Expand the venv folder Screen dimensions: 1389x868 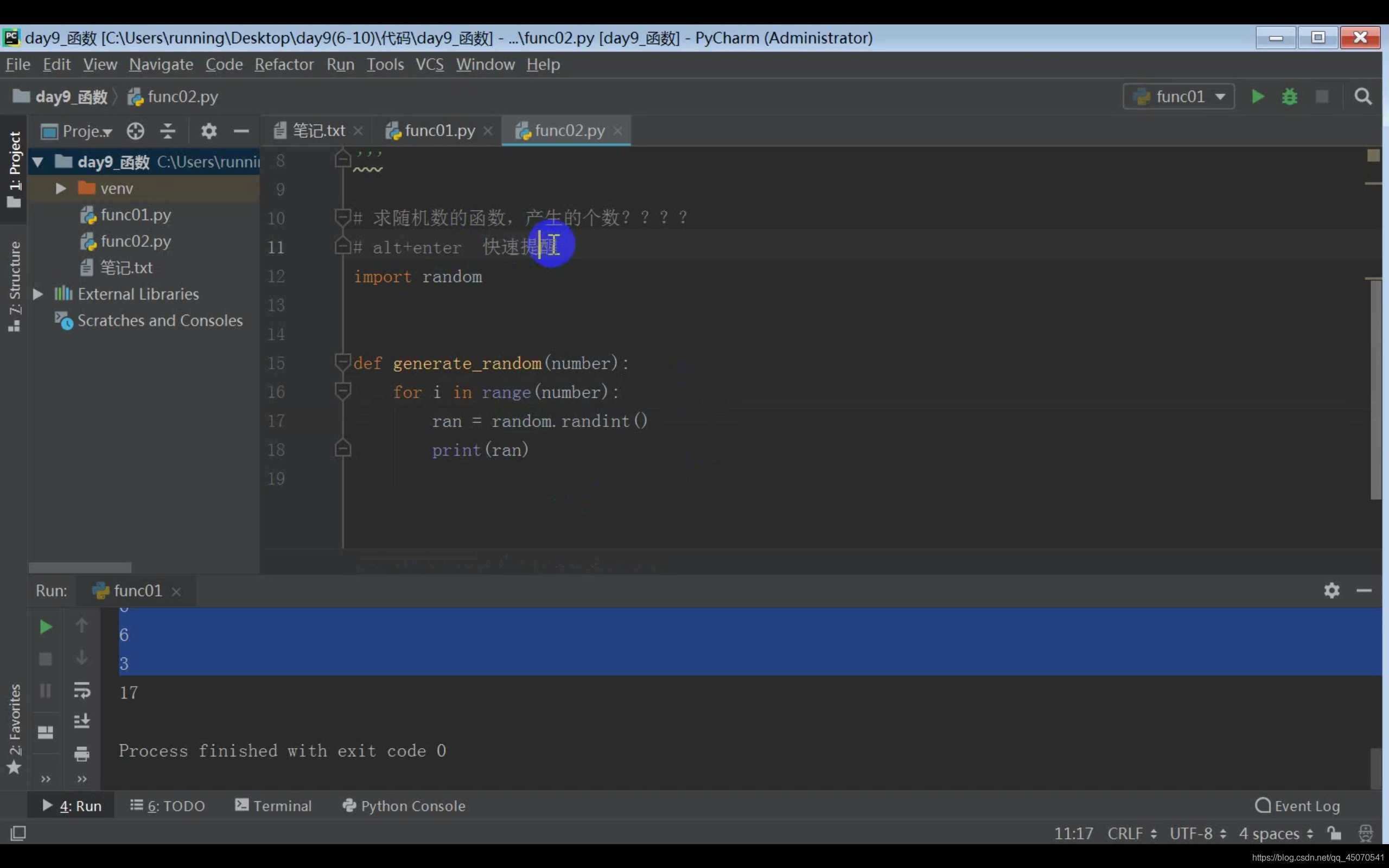(x=60, y=188)
